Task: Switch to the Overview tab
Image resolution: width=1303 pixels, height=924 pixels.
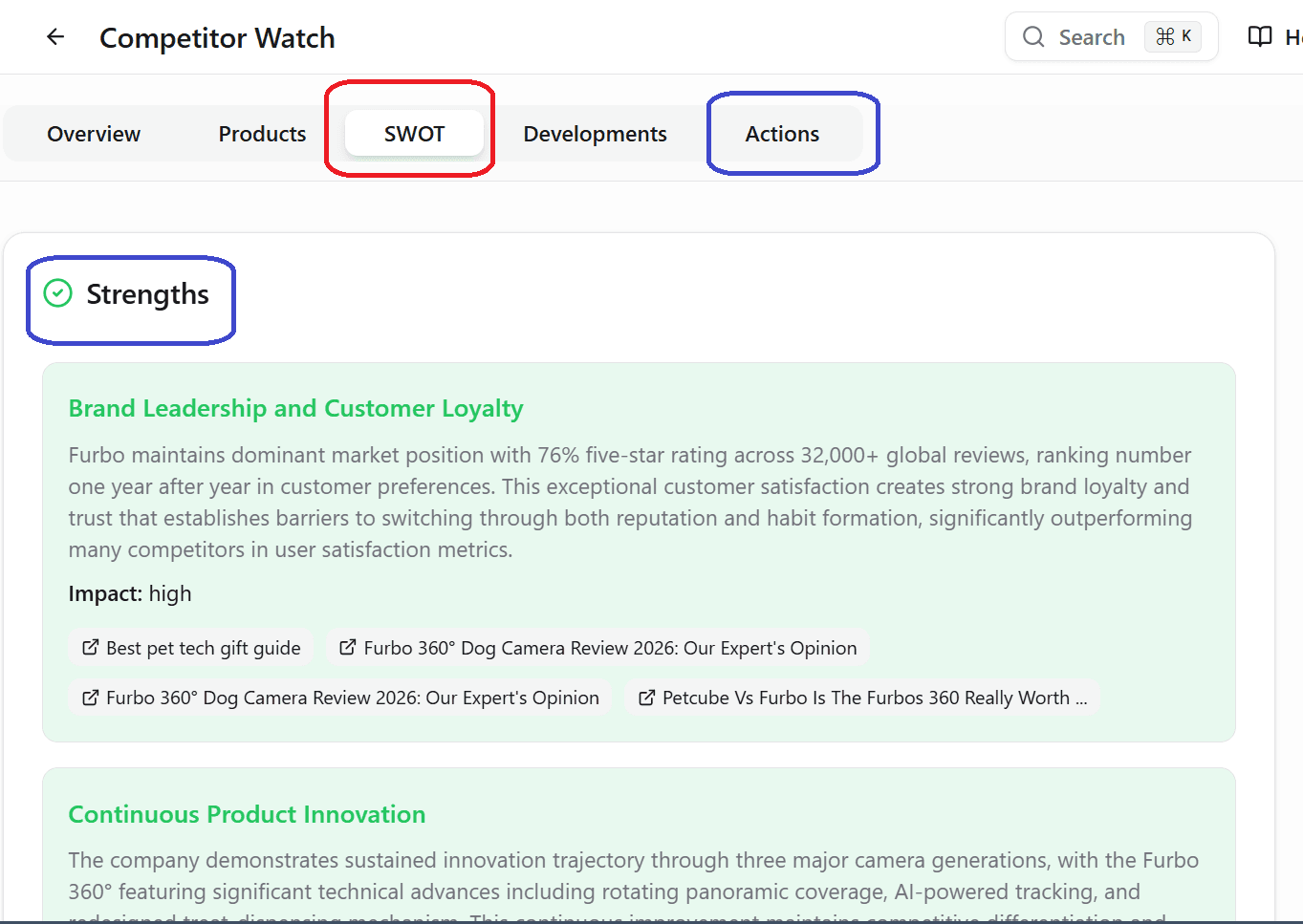Action: coord(93,134)
